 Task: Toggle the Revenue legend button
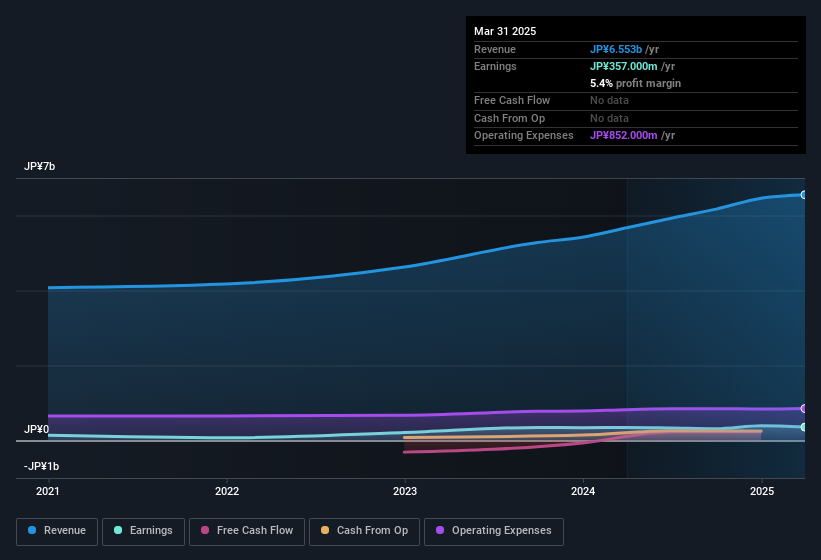click(x=57, y=531)
